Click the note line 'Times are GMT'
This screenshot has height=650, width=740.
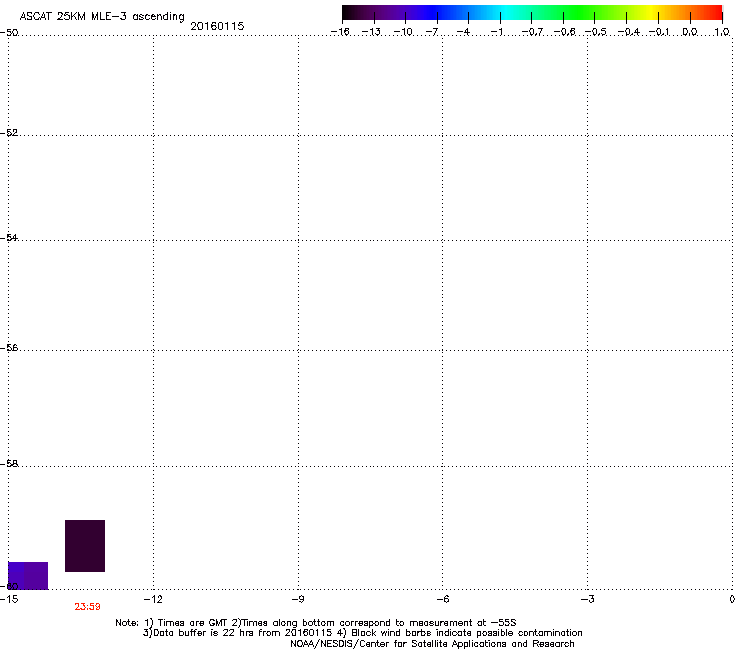pos(193,623)
